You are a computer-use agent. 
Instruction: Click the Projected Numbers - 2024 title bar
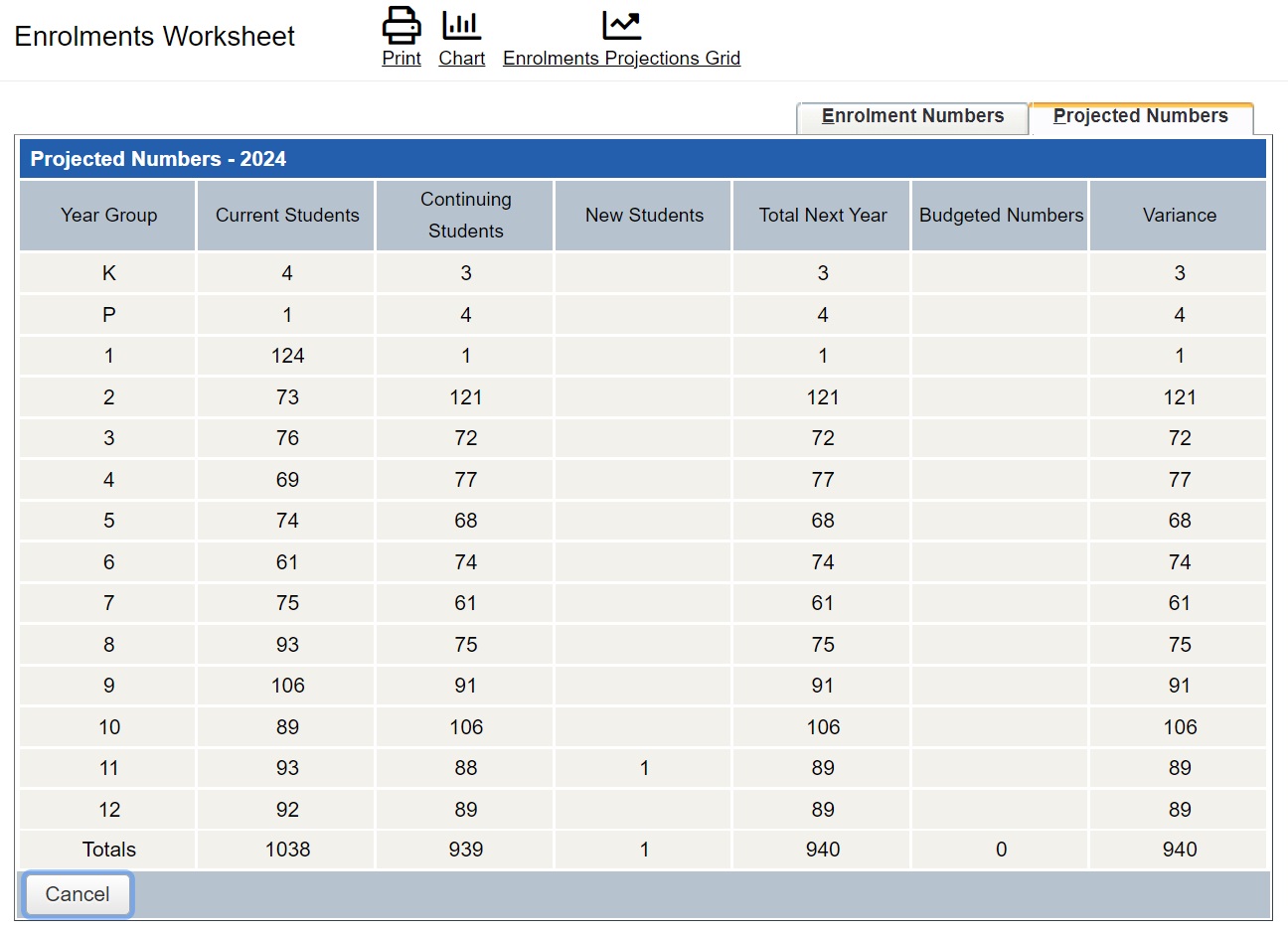point(642,159)
